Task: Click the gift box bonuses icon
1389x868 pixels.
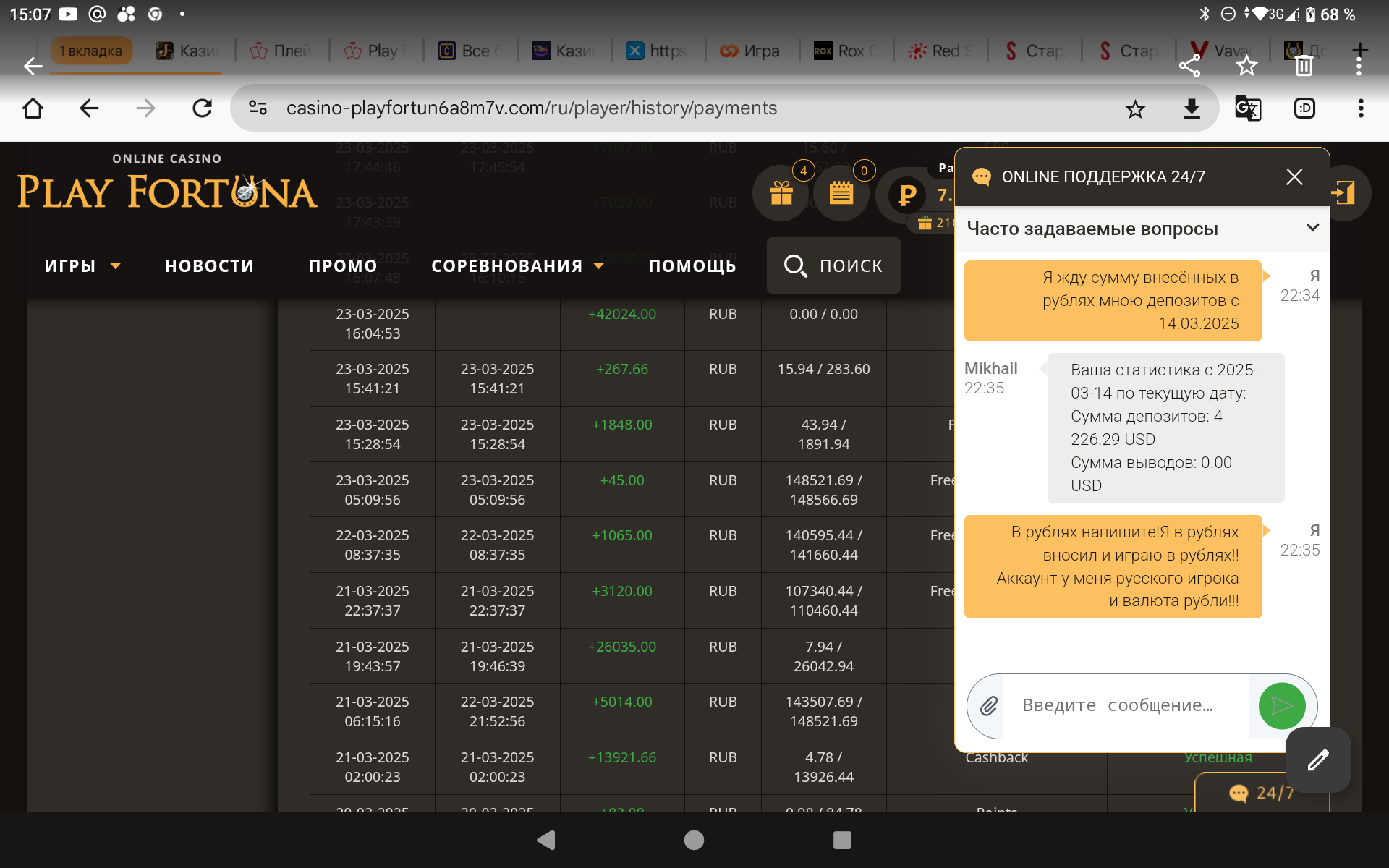Action: [x=781, y=193]
